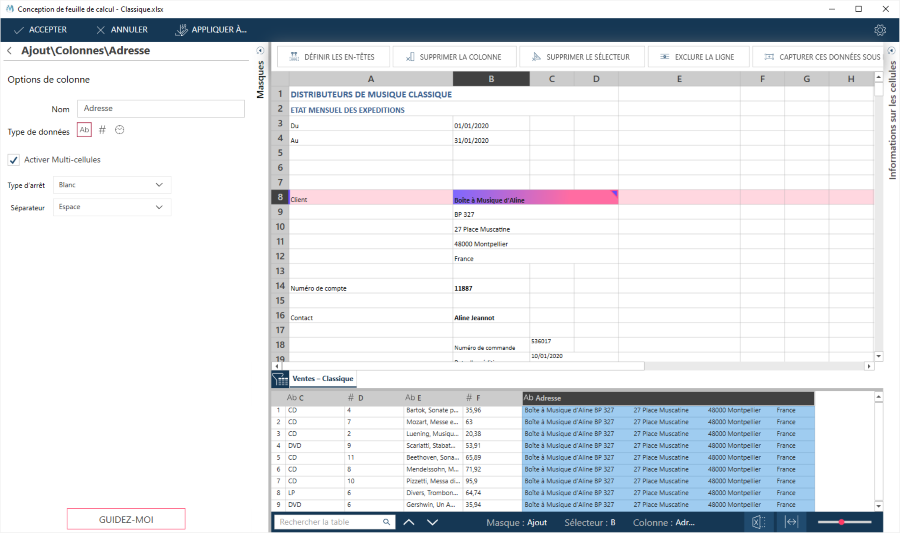Screen dimensions: 900x533
Task: Go back using the arrow beside Ajout\Colonnes\Adresse
Action: click(10, 50)
